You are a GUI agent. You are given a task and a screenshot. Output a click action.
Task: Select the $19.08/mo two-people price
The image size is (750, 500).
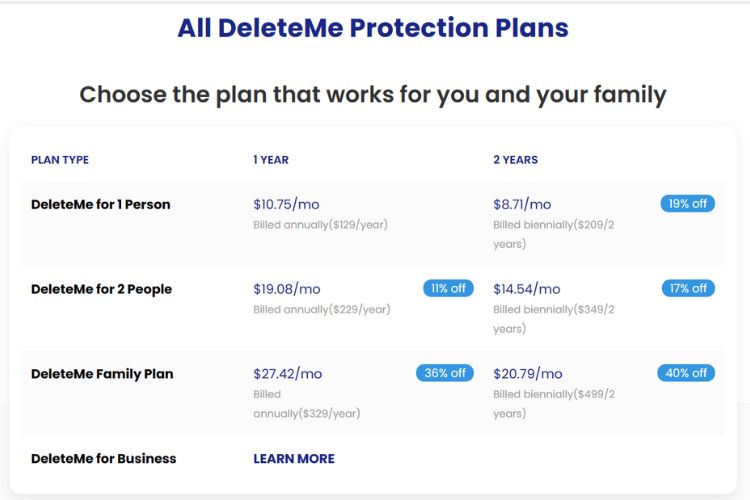(287, 289)
